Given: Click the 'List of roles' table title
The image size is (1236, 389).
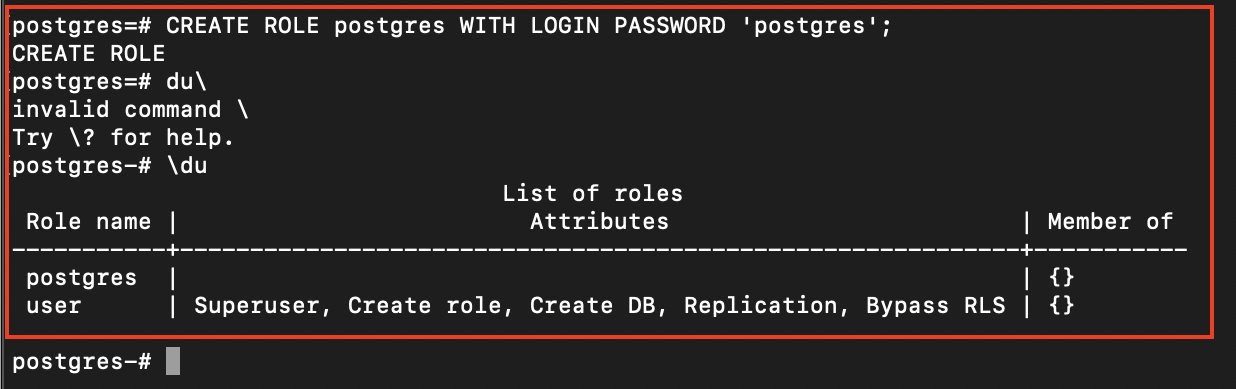Looking at the screenshot, I should (592, 194).
